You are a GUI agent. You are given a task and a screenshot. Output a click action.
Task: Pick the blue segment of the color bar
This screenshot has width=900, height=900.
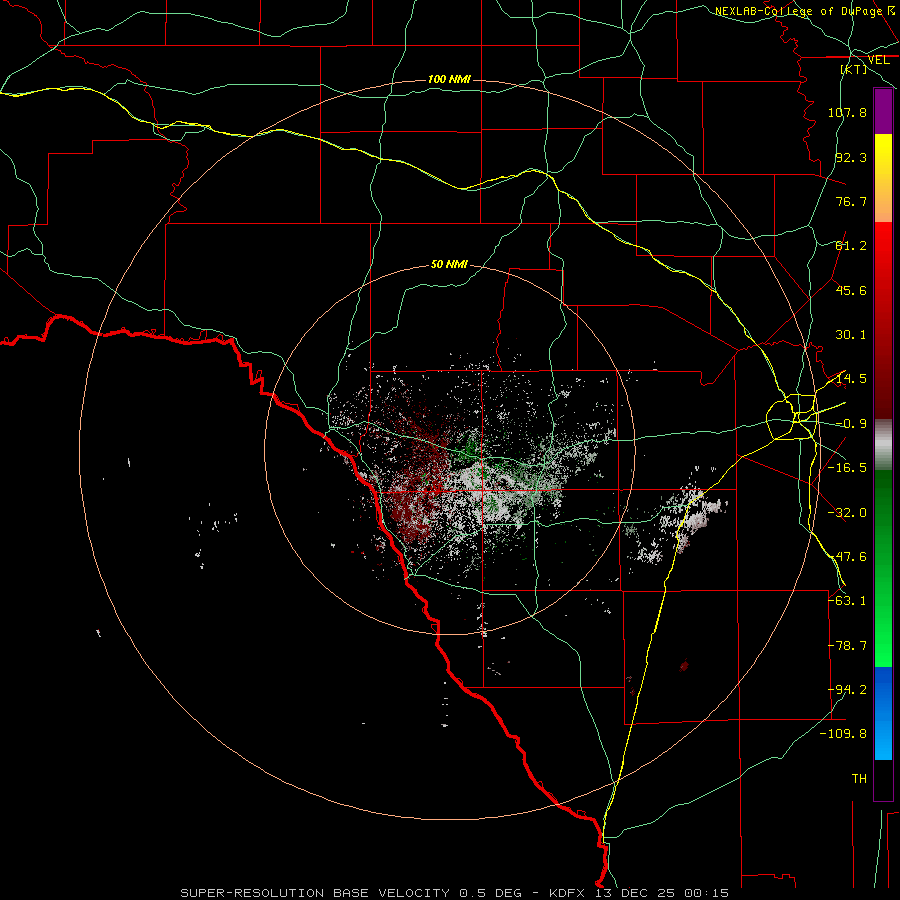coord(883,713)
